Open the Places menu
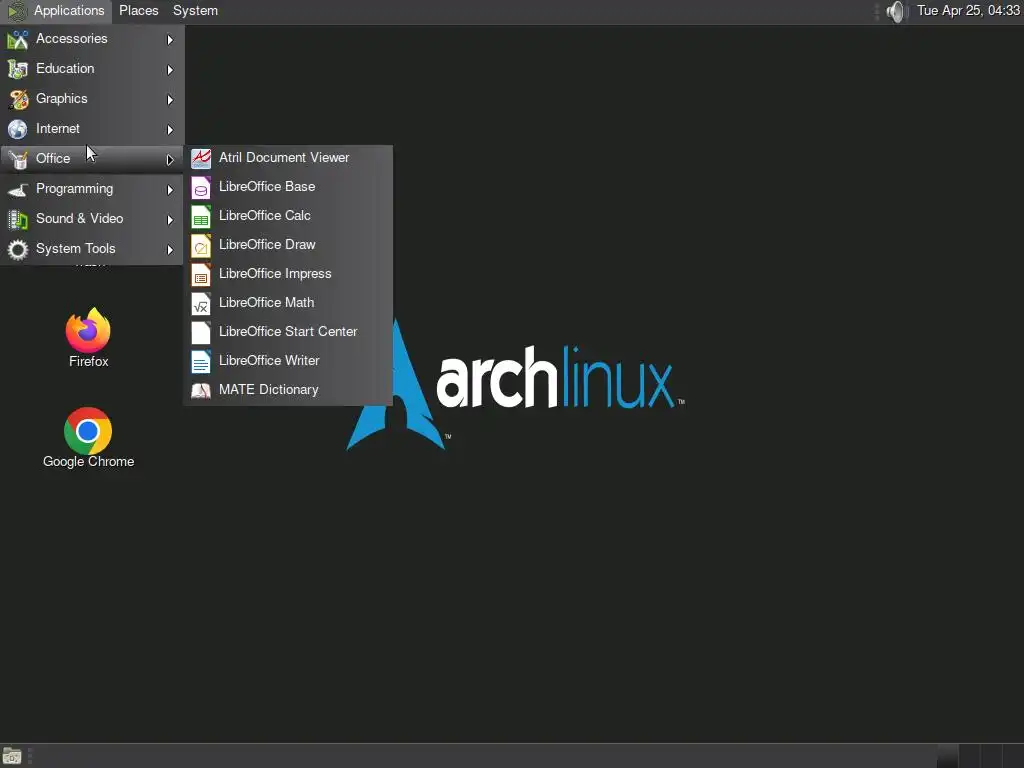Viewport: 1024px width, 768px height. tap(138, 11)
